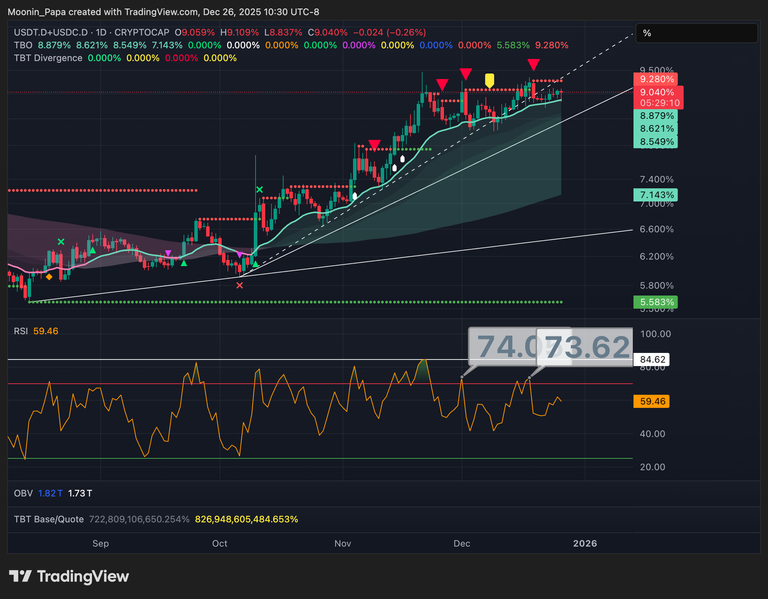Image resolution: width=768 pixels, height=599 pixels.
Task: Click the orange diamond marker below the candles
Action: coord(49,275)
